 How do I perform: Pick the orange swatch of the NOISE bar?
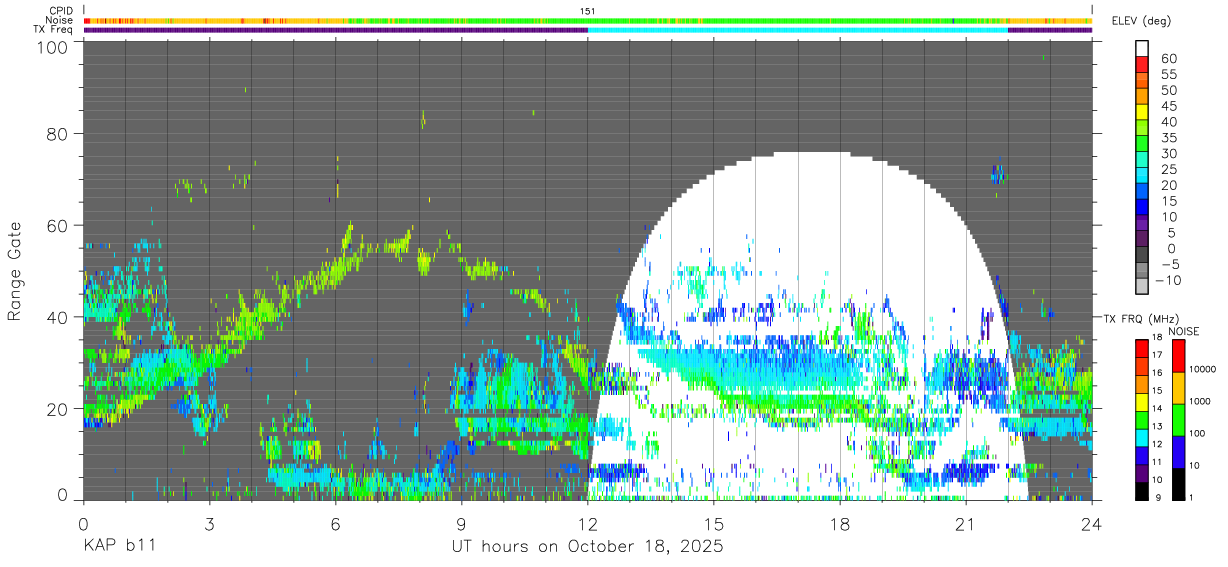(1177, 387)
